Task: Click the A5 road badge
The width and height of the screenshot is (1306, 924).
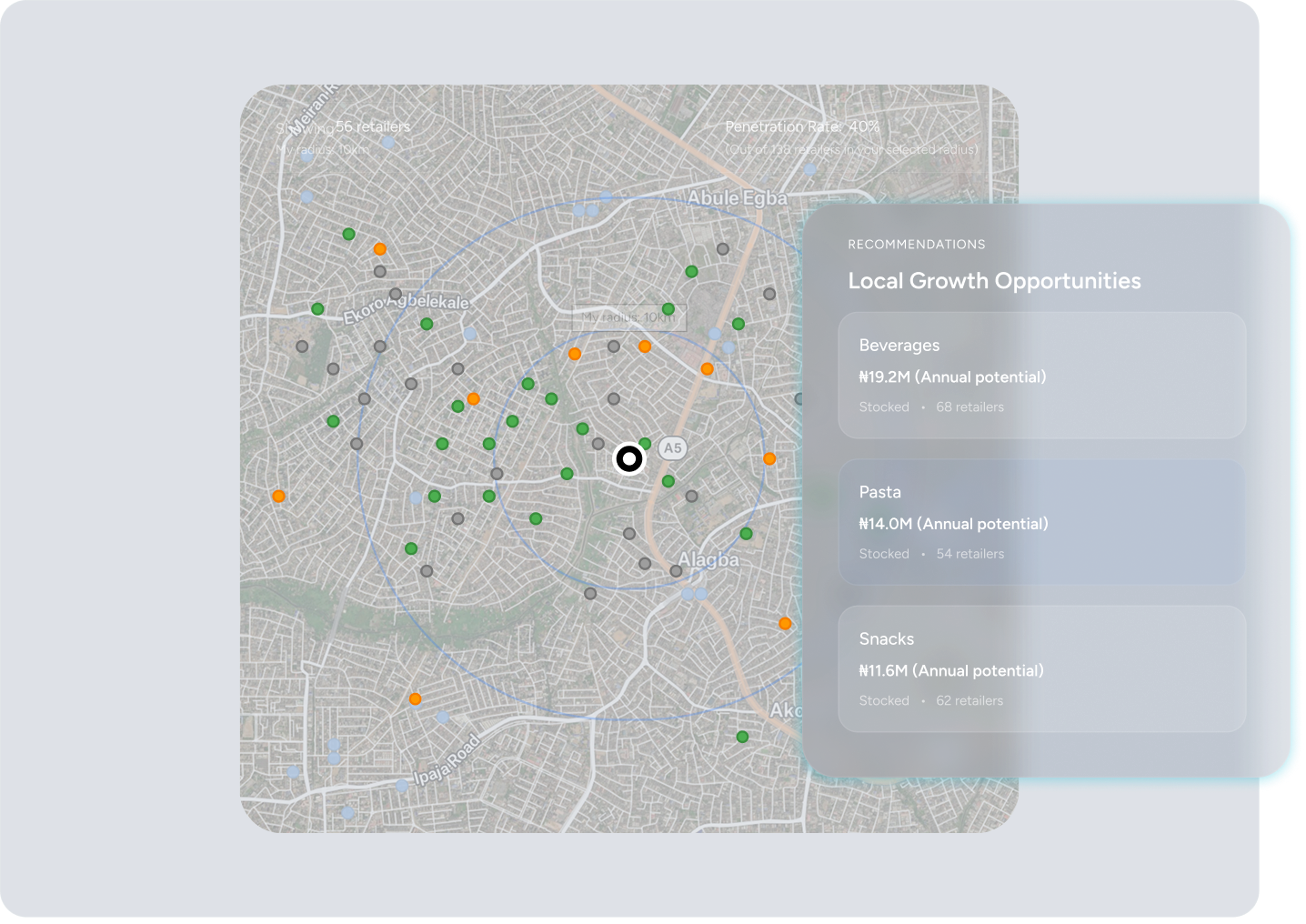Action: pos(672,447)
